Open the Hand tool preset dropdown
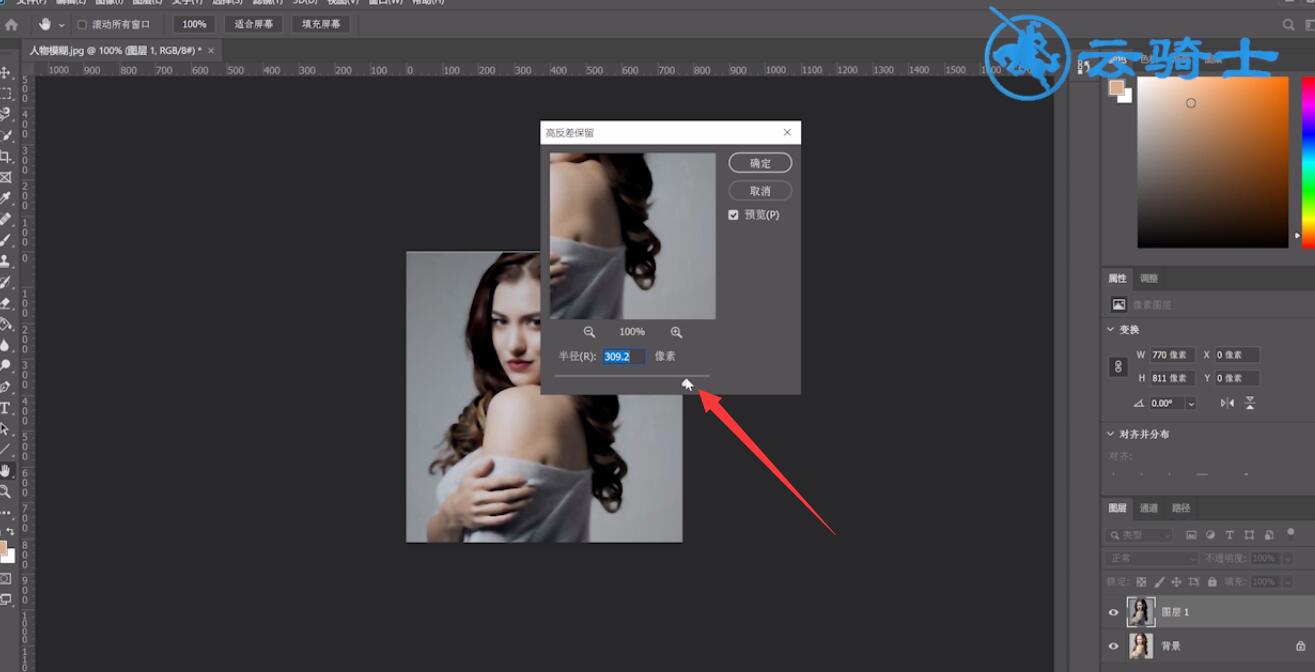1315x672 pixels. pos(61,25)
